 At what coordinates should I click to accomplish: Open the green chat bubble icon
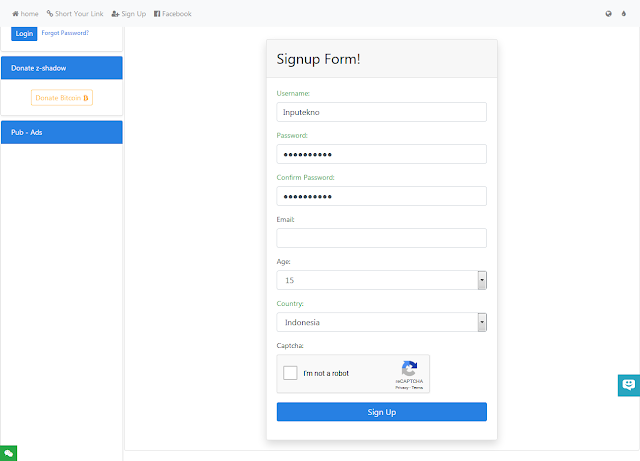[x=9, y=453]
